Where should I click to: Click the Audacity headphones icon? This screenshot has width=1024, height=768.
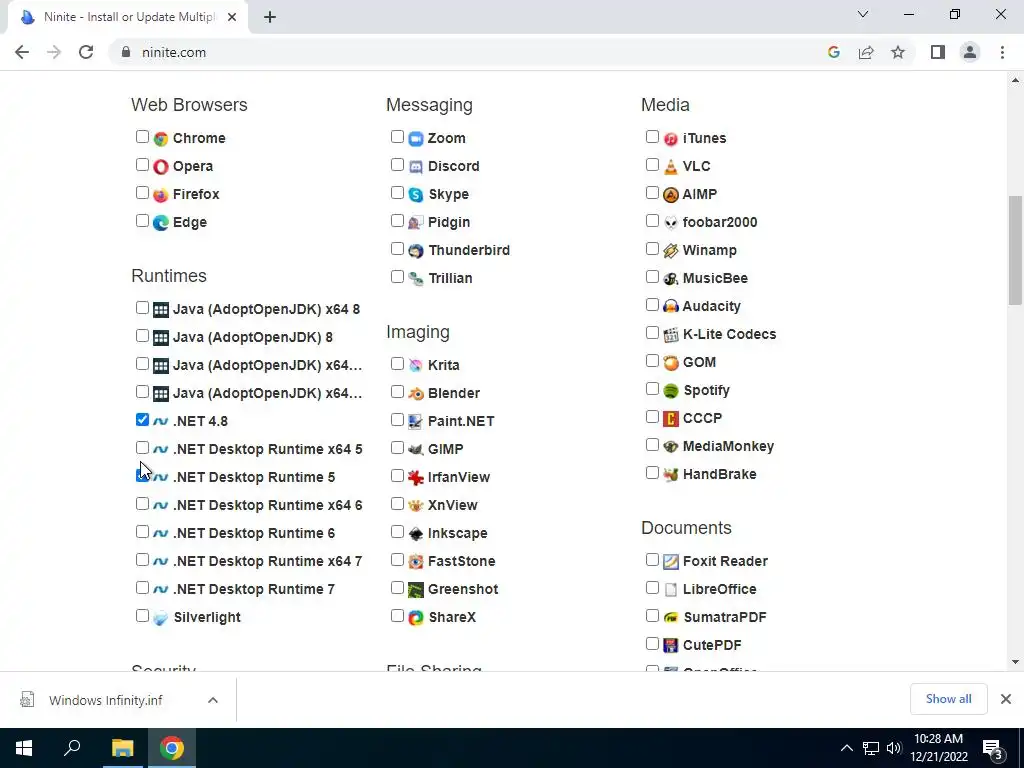click(671, 306)
